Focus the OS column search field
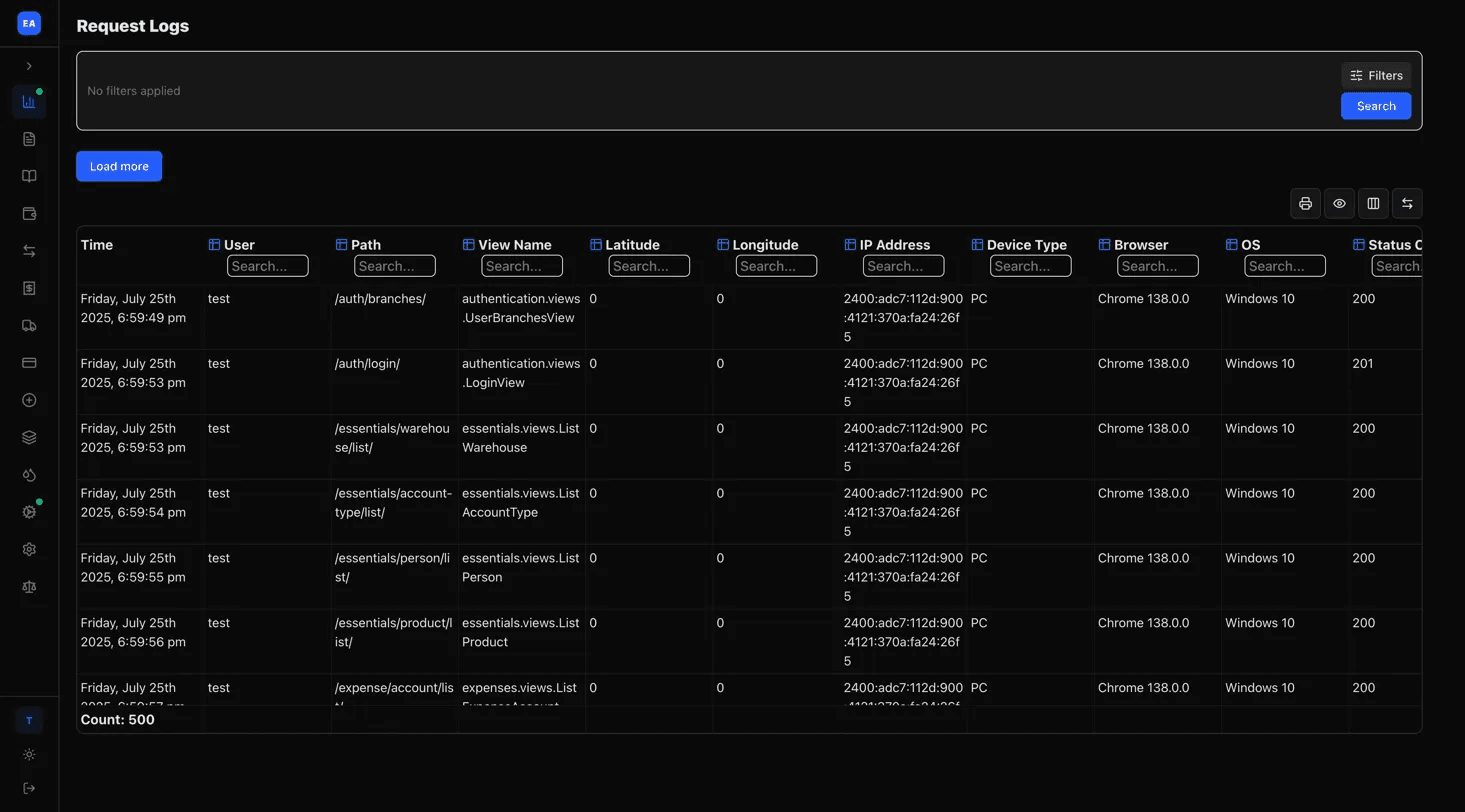 [1285, 266]
